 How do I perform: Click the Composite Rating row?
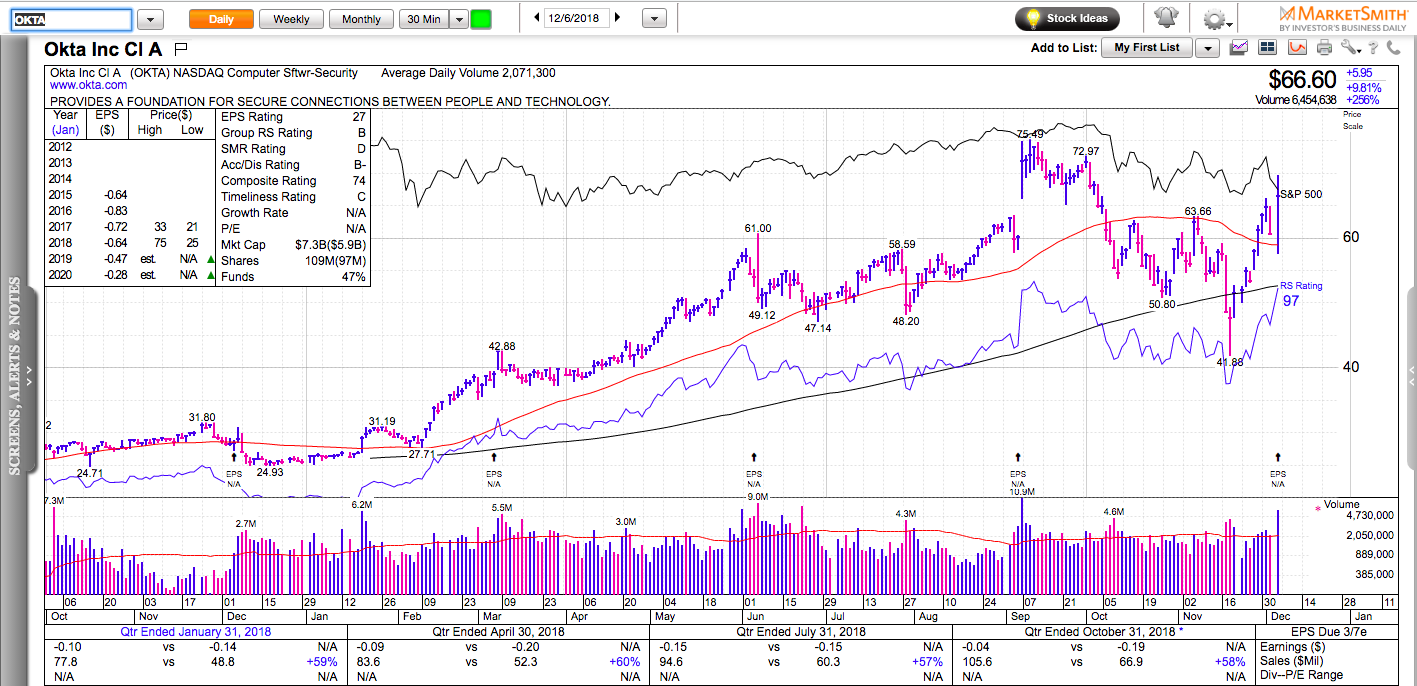pos(293,181)
